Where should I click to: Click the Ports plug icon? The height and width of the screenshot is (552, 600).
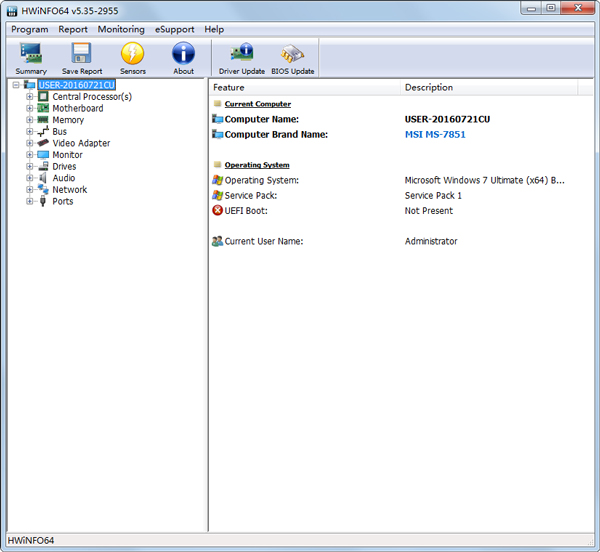pos(43,201)
